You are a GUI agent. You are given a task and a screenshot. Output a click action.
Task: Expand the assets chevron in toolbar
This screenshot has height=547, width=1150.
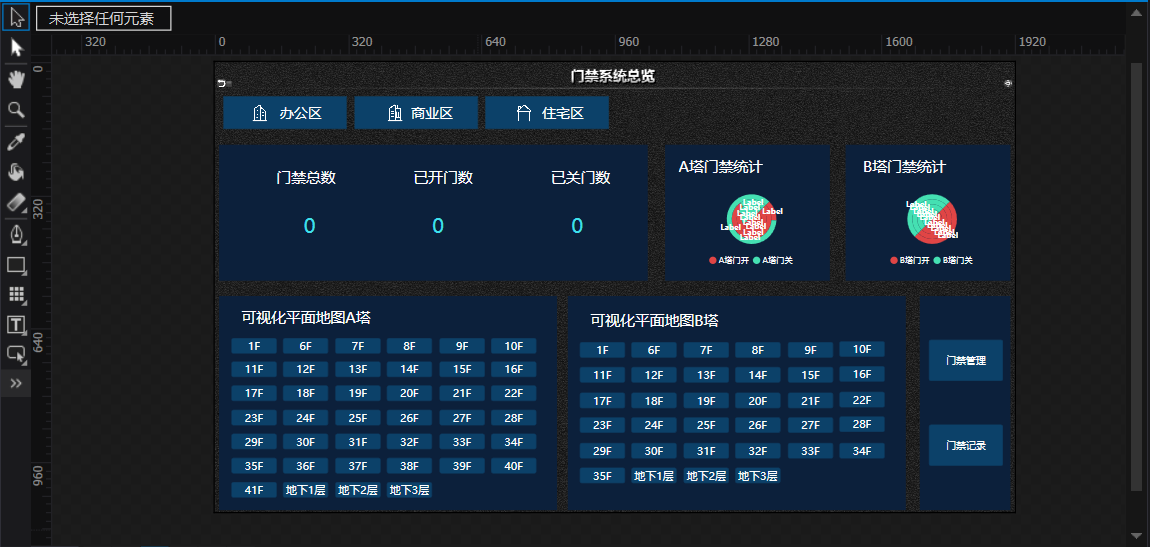17,383
